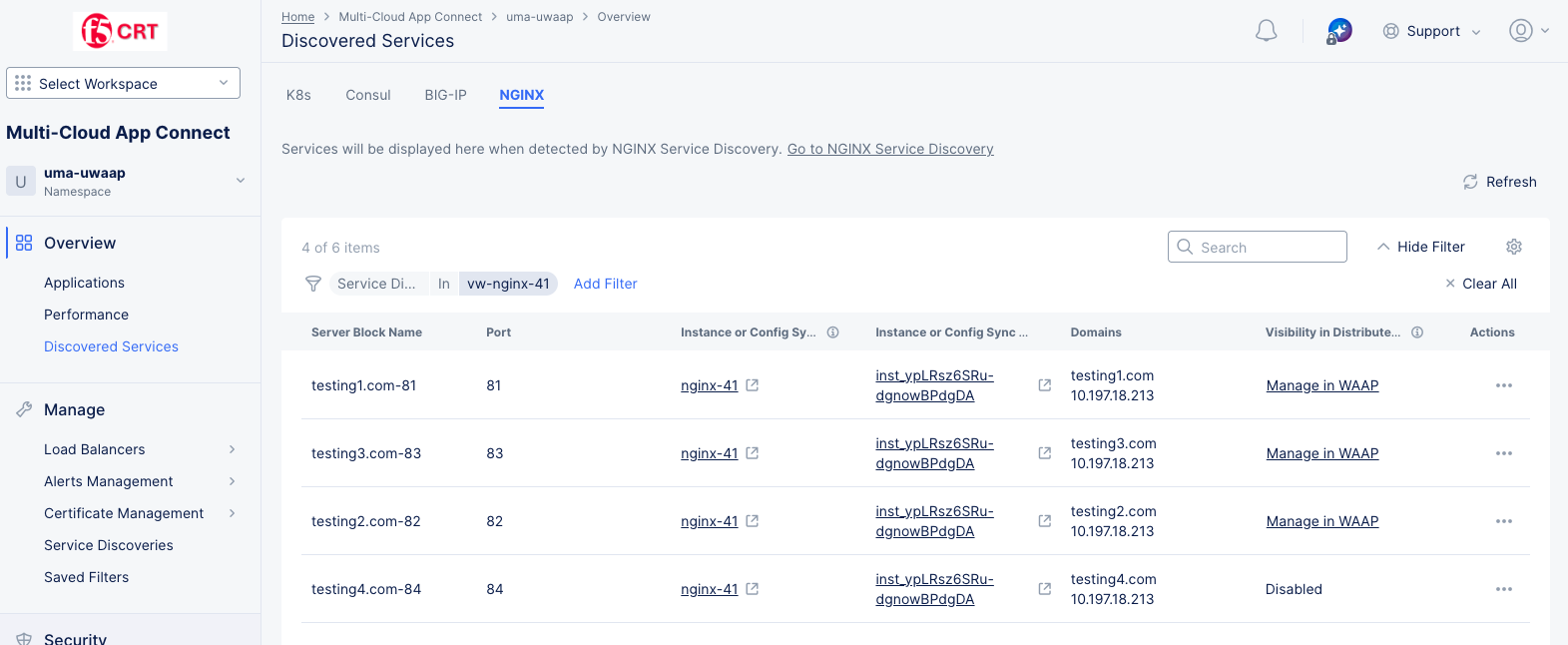
Task: Open external link icon beside nginx-41 in testing2.com-82 row
Action: (x=753, y=521)
